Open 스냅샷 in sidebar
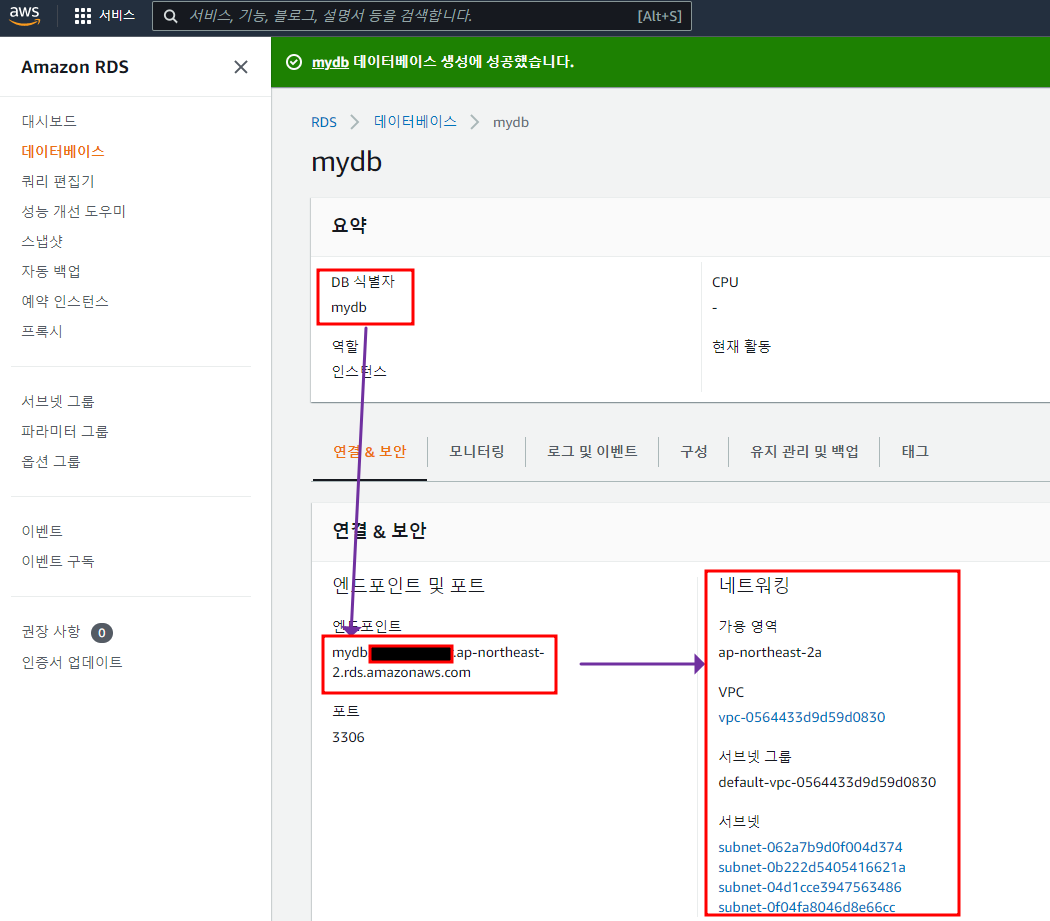 pos(42,241)
